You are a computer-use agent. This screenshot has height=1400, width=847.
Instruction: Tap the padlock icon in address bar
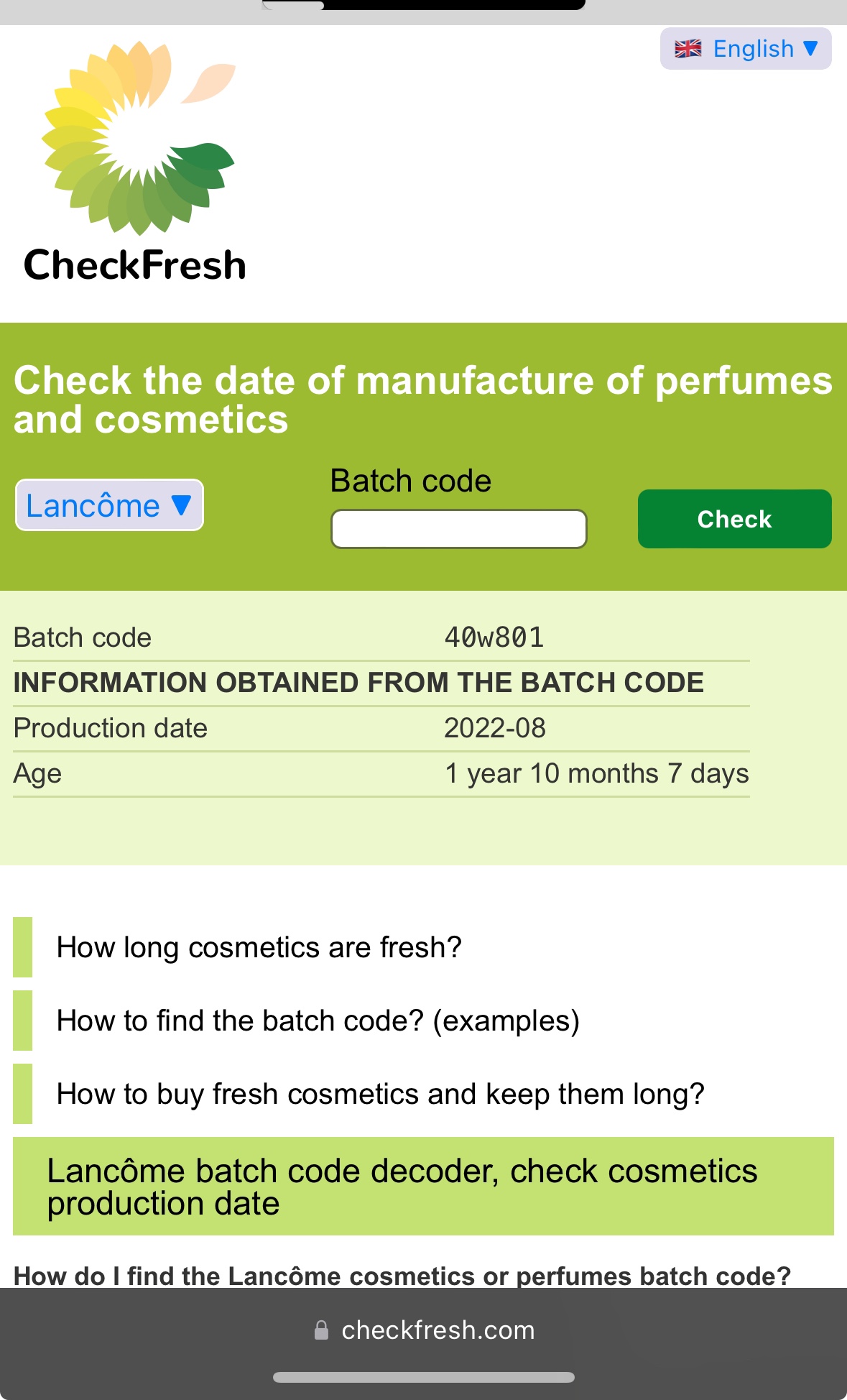(321, 1330)
